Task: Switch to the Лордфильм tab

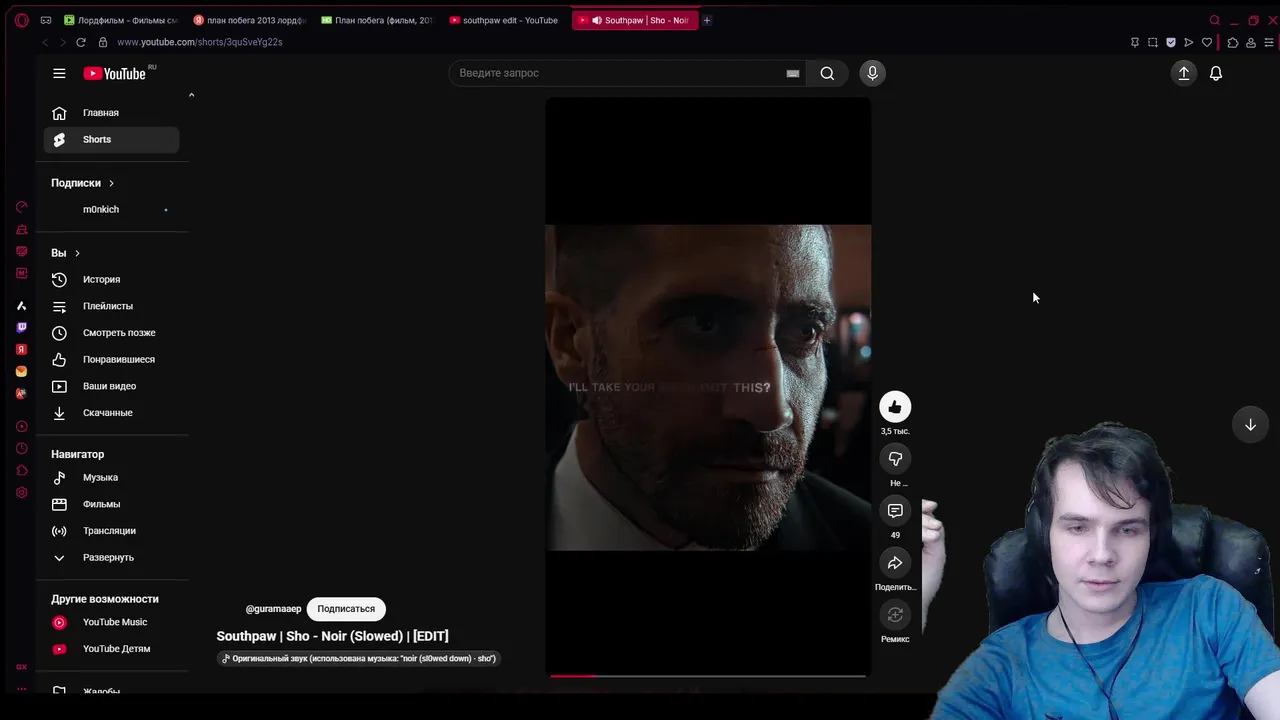Action: coord(120,20)
